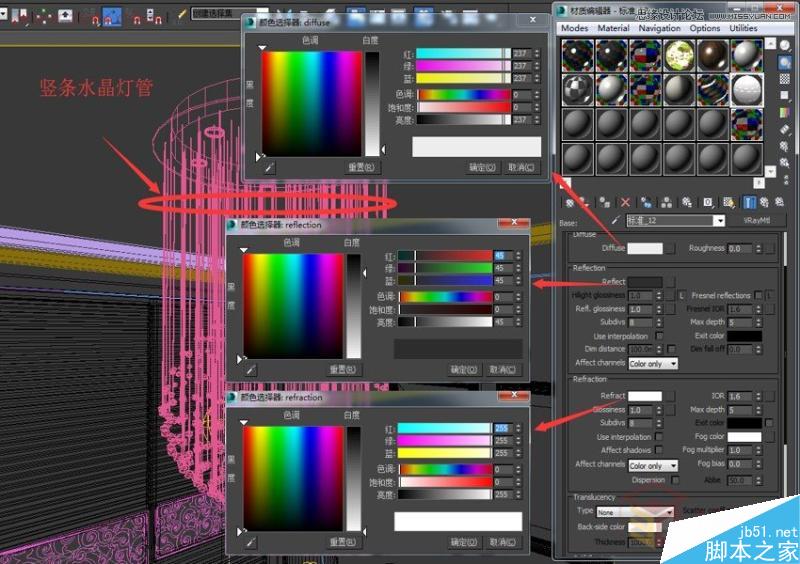Open the Navigation menu in material editor
Image resolution: width=800 pixels, height=564 pixels.
click(x=659, y=28)
